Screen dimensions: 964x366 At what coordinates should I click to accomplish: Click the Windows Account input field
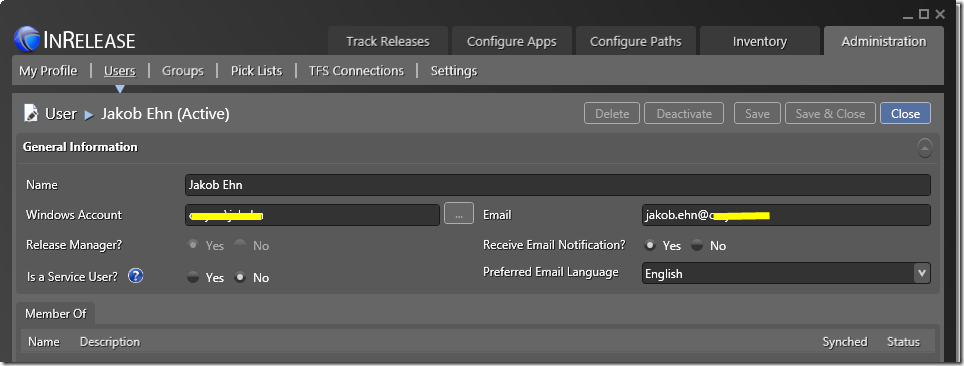312,215
